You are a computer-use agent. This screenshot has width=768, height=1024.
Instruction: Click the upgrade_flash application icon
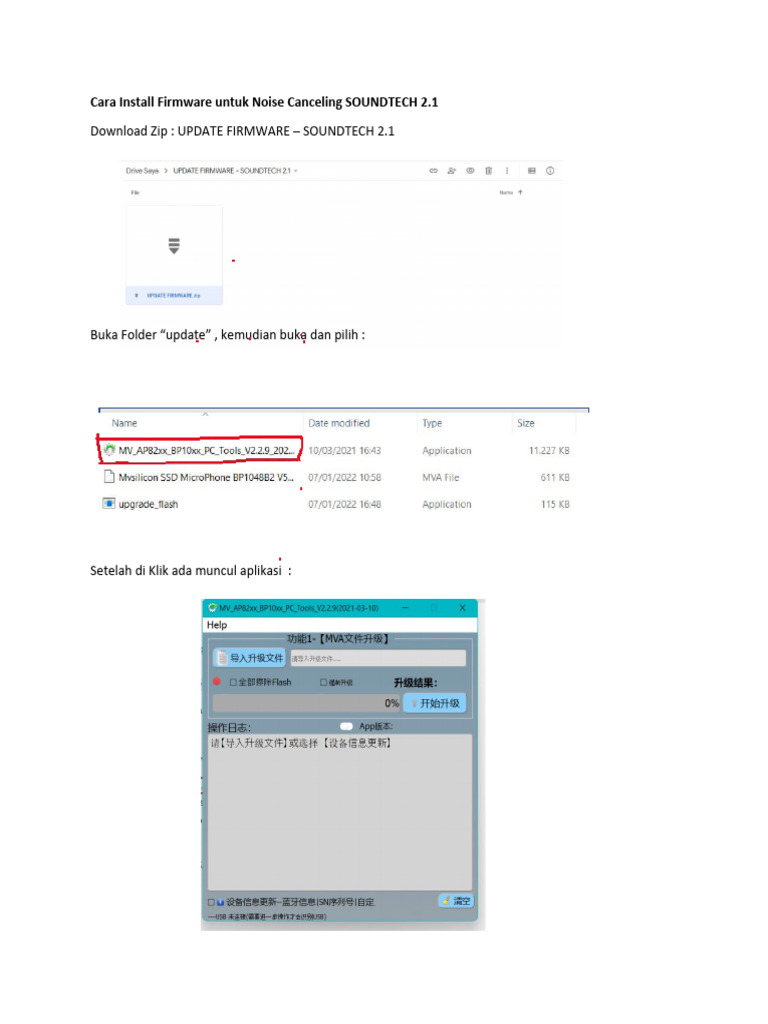click(109, 504)
